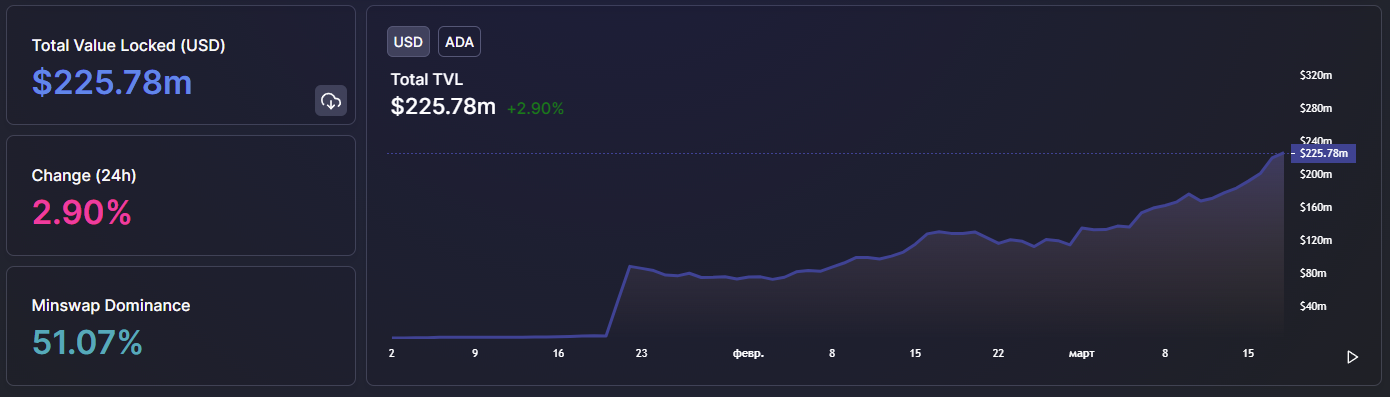Select the $225.78m value under Total TVL
This screenshot has width=1390, height=397.
tap(443, 106)
